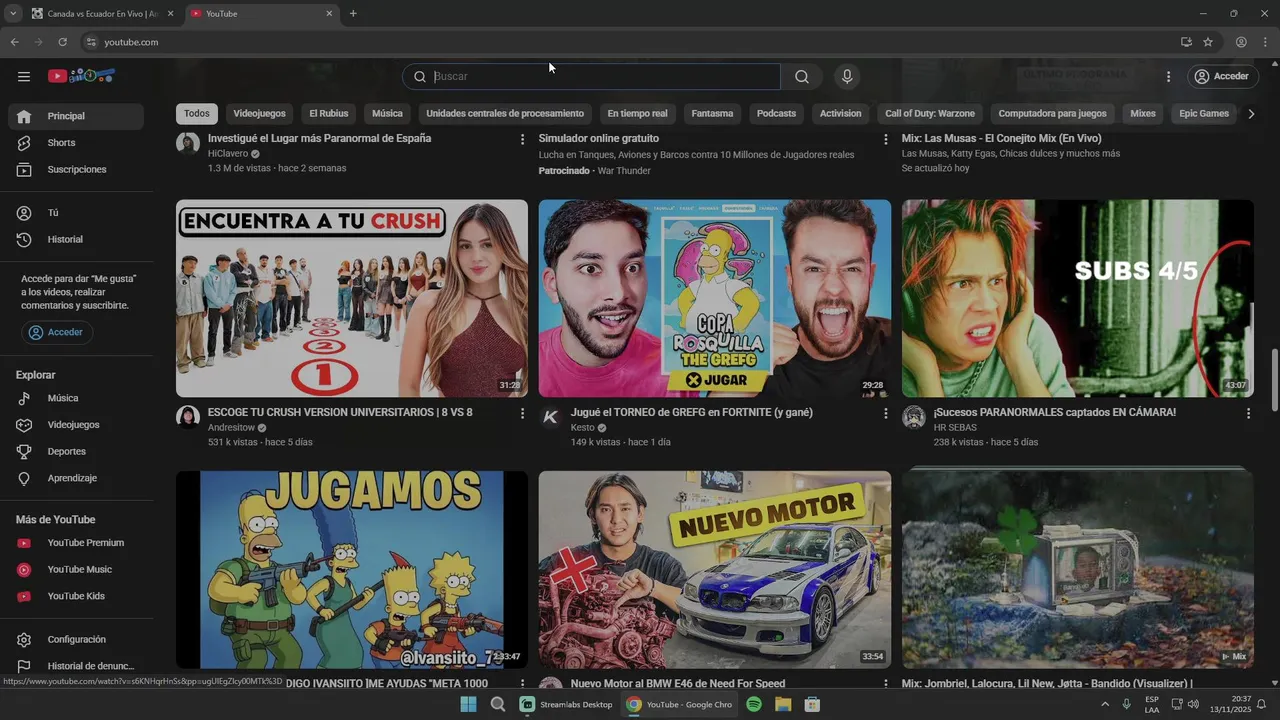The width and height of the screenshot is (1280, 720).
Task: Select the Música filter chip
Action: (387, 114)
